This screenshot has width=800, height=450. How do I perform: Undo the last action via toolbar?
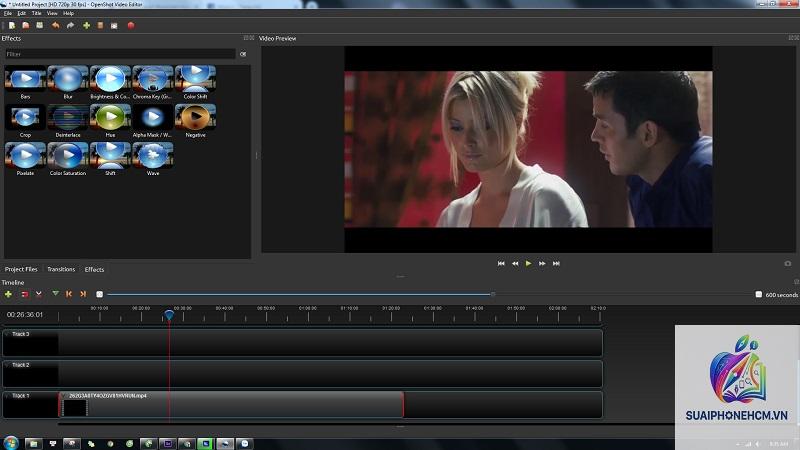(x=56, y=26)
